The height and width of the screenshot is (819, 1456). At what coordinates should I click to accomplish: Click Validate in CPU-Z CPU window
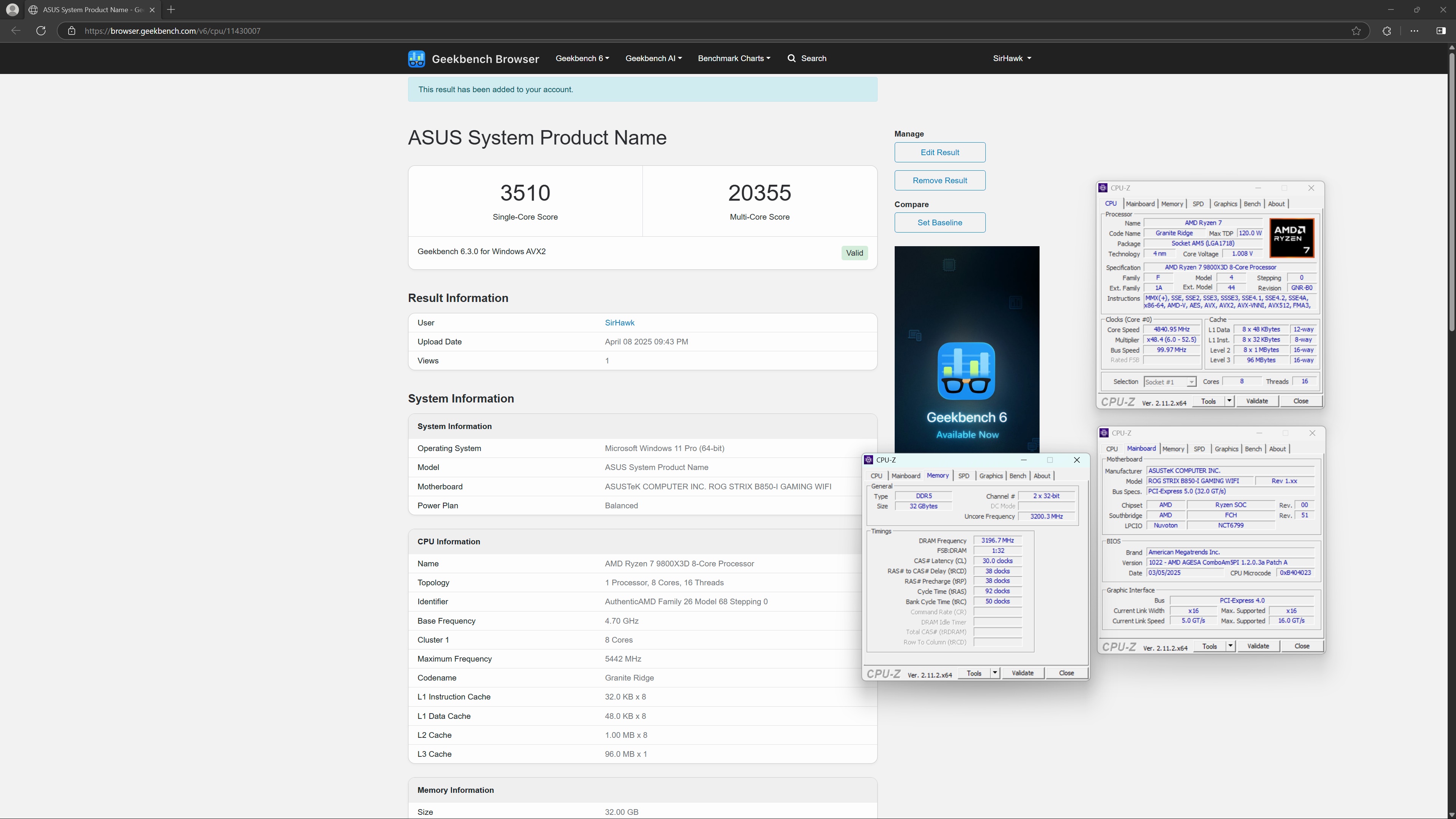tap(1257, 401)
